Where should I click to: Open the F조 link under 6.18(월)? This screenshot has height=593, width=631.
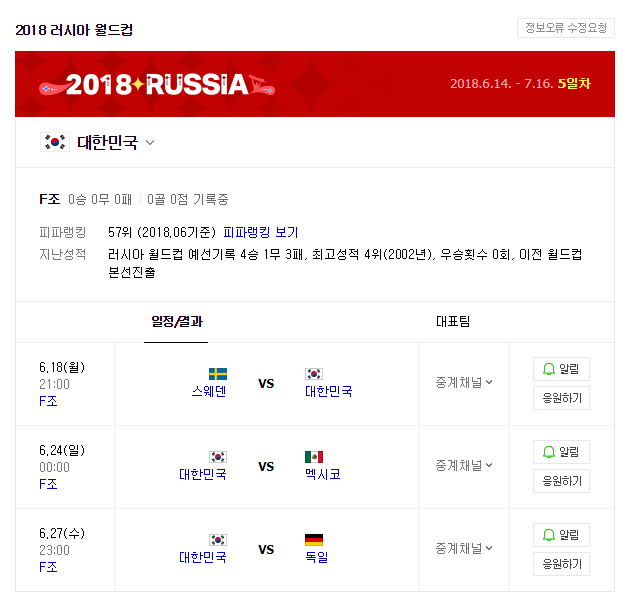point(48,401)
